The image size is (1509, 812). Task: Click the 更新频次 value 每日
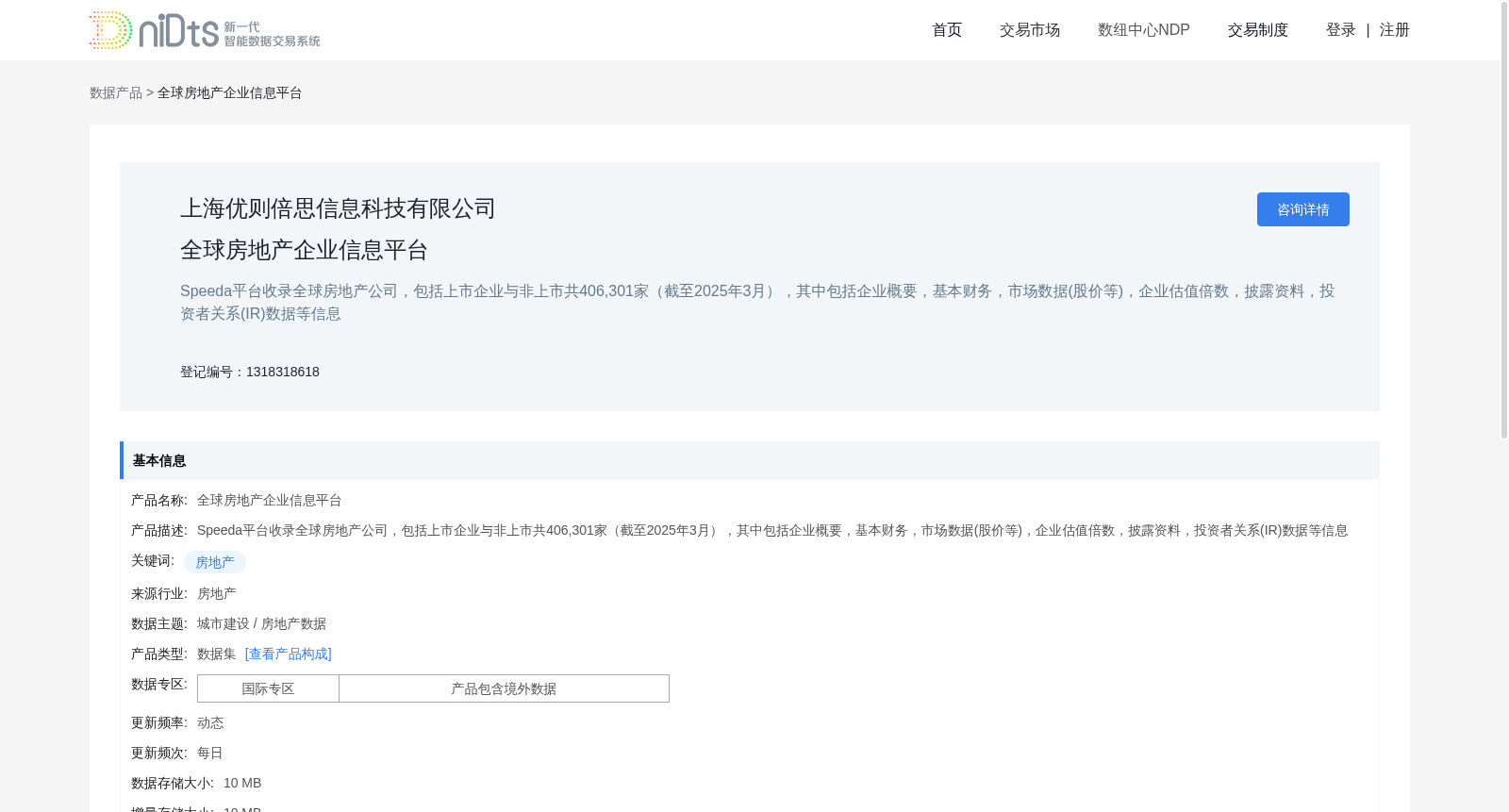210,753
